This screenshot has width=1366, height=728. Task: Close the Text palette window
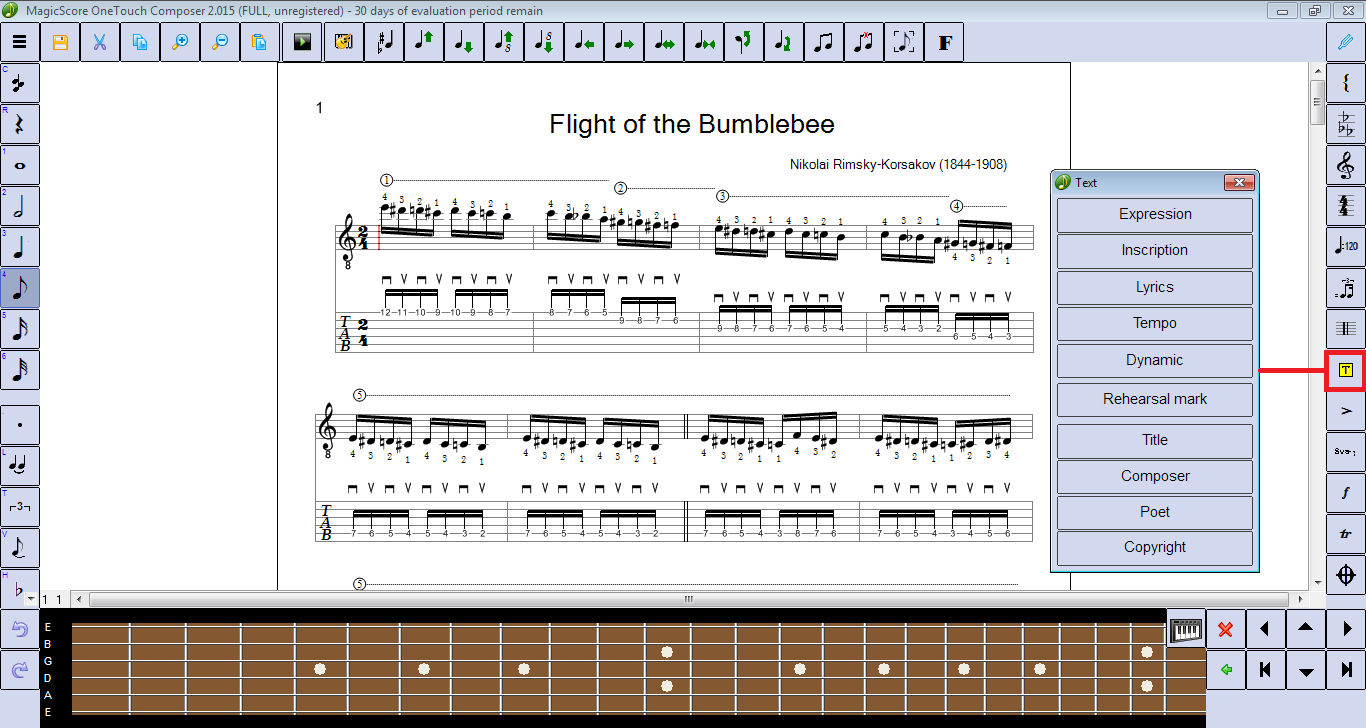(x=1239, y=182)
